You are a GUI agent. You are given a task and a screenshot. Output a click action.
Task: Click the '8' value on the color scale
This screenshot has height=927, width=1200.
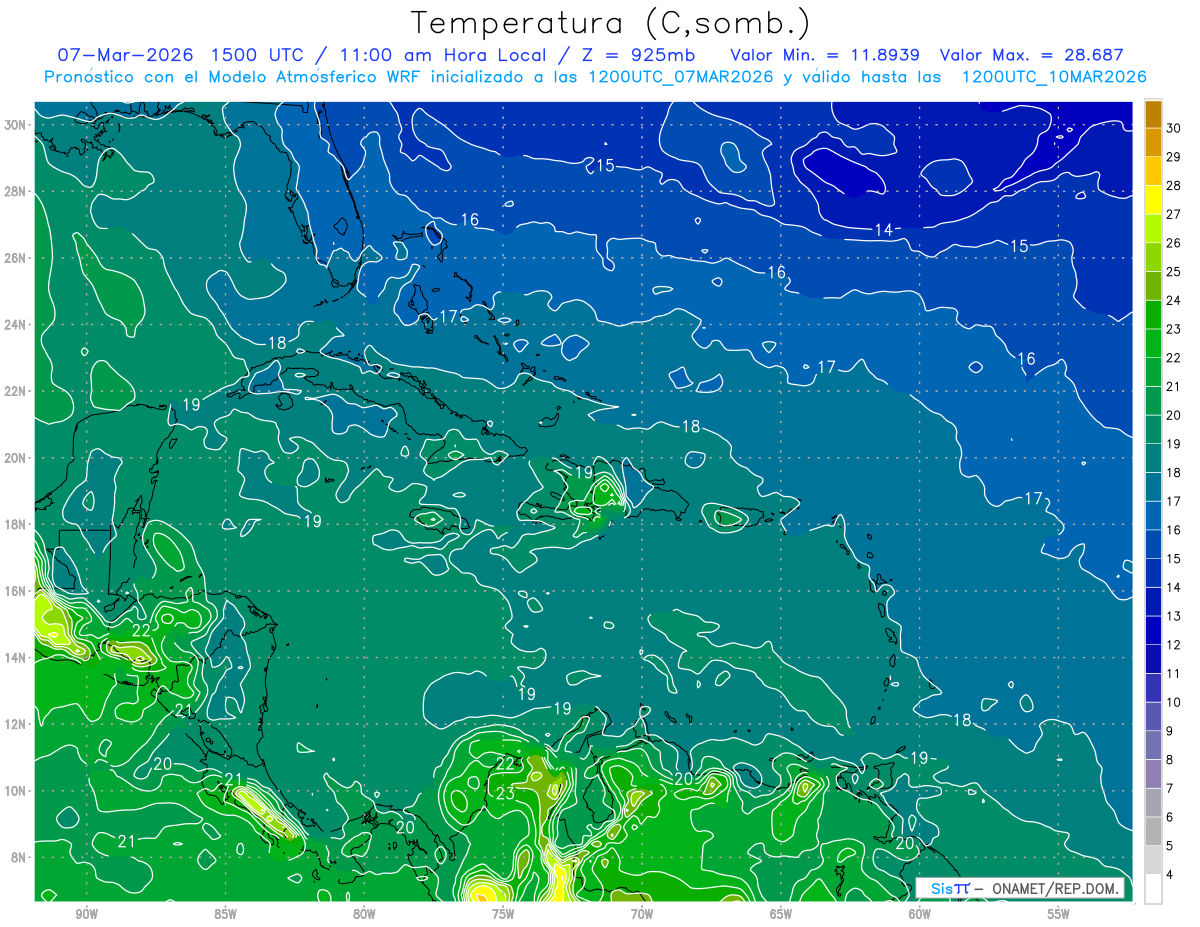(1170, 760)
